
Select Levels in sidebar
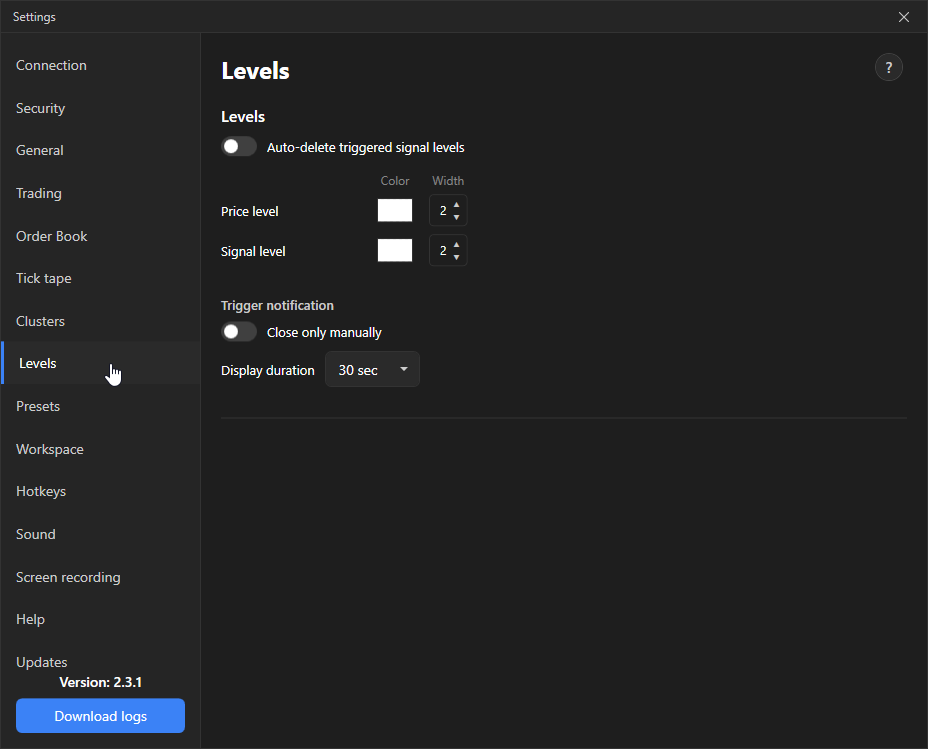pos(101,363)
